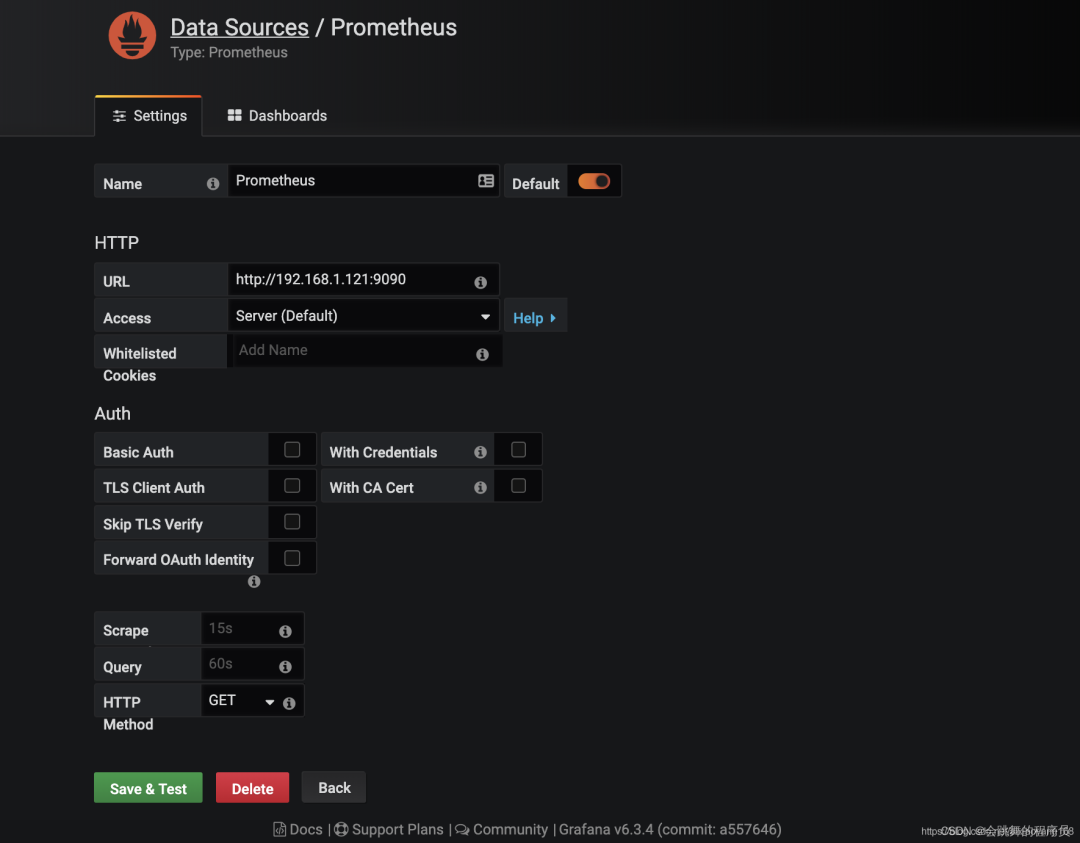Click the Settings tab sliders icon

119,116
